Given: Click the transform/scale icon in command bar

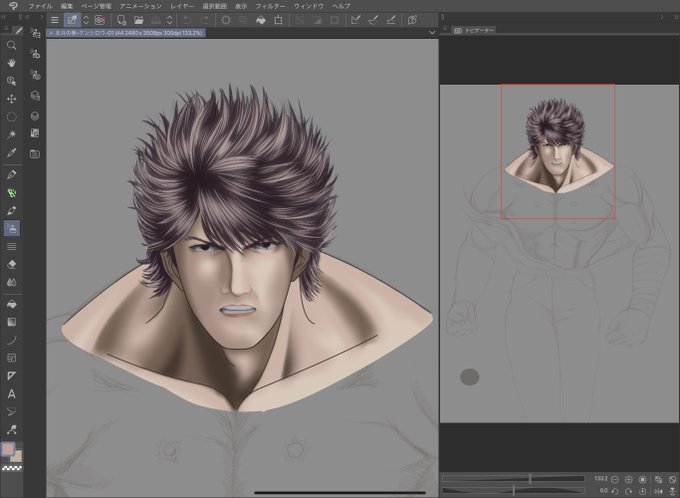Looking at the screenshot, I should [x=278, y=20].
